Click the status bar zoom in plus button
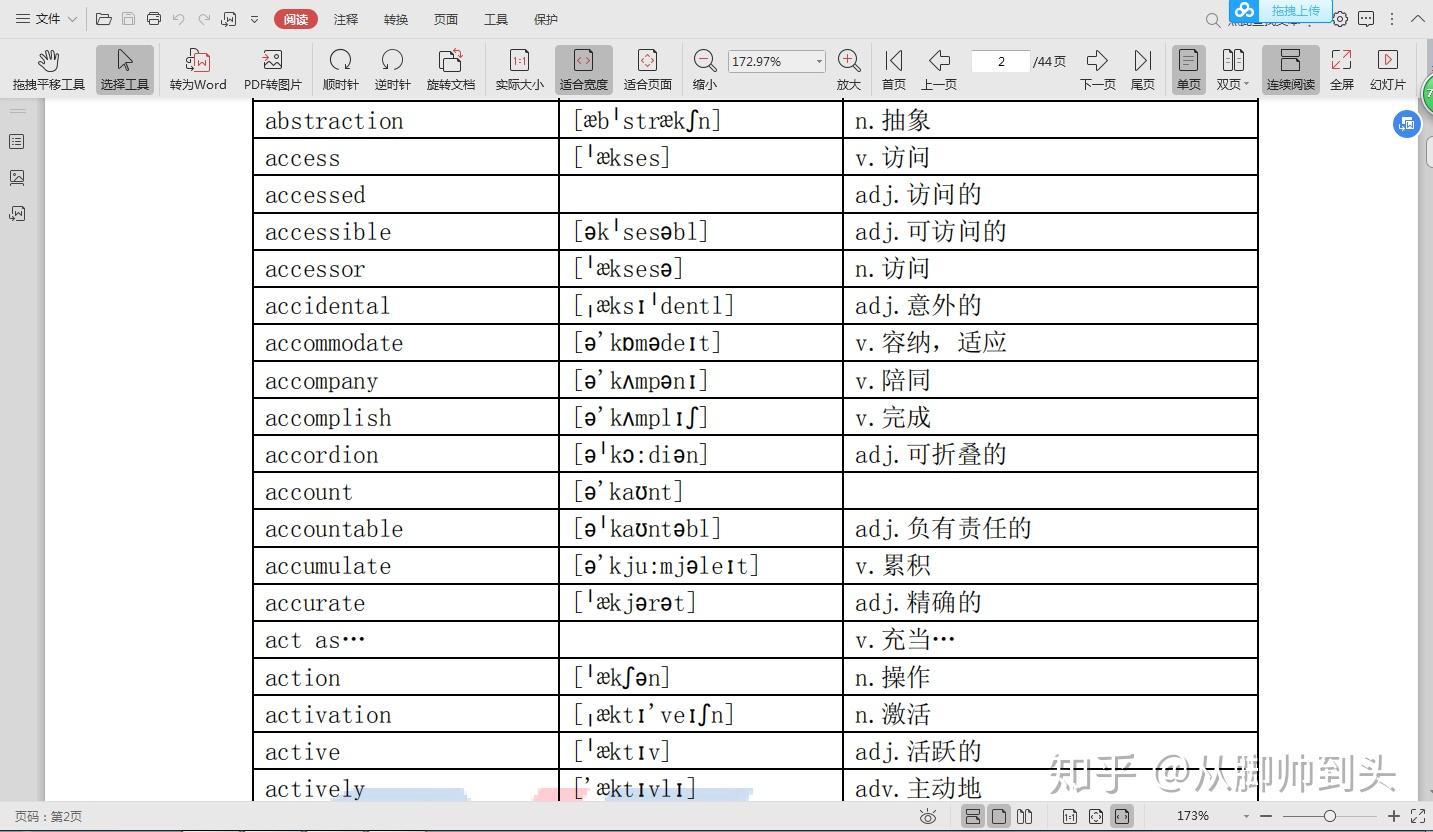1433x832 pixels. (x=1394, y=817)
